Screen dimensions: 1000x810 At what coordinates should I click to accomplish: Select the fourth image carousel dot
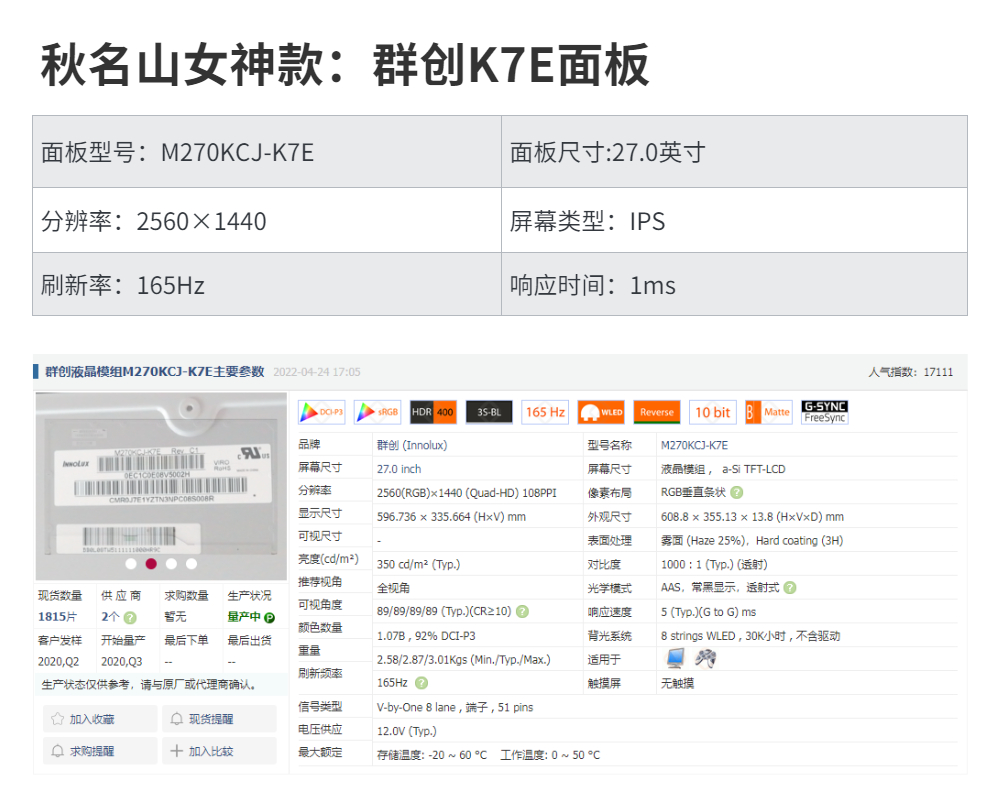(x=191, y=564)
